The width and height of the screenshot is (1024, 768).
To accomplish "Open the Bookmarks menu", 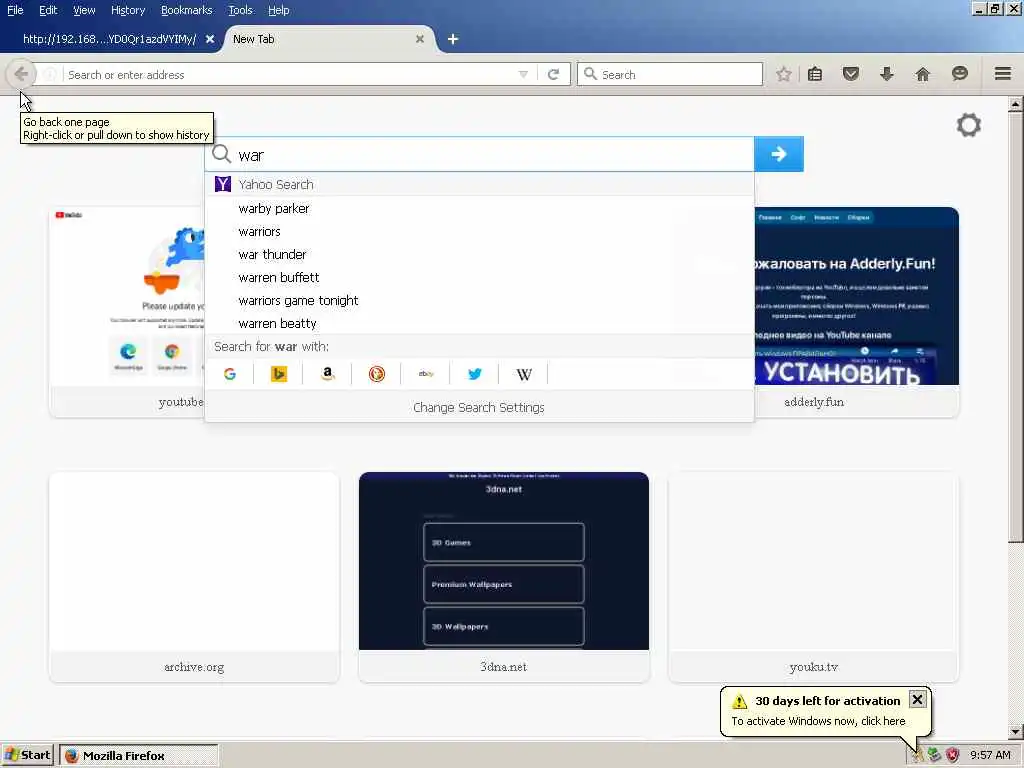I will tap(187, 10).
